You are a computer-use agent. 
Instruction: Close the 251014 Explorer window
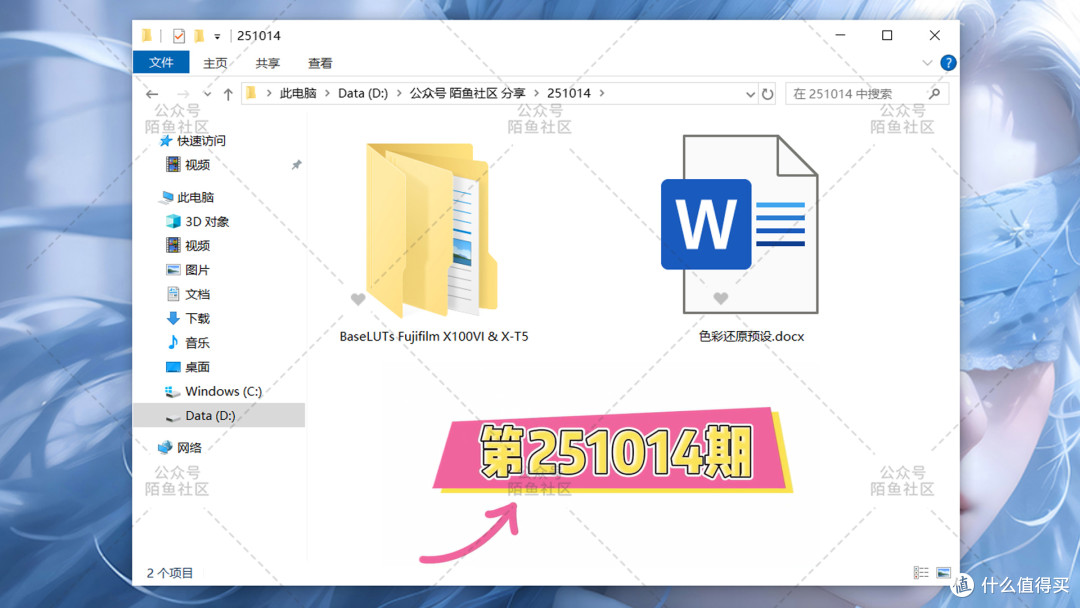point(934,35)
